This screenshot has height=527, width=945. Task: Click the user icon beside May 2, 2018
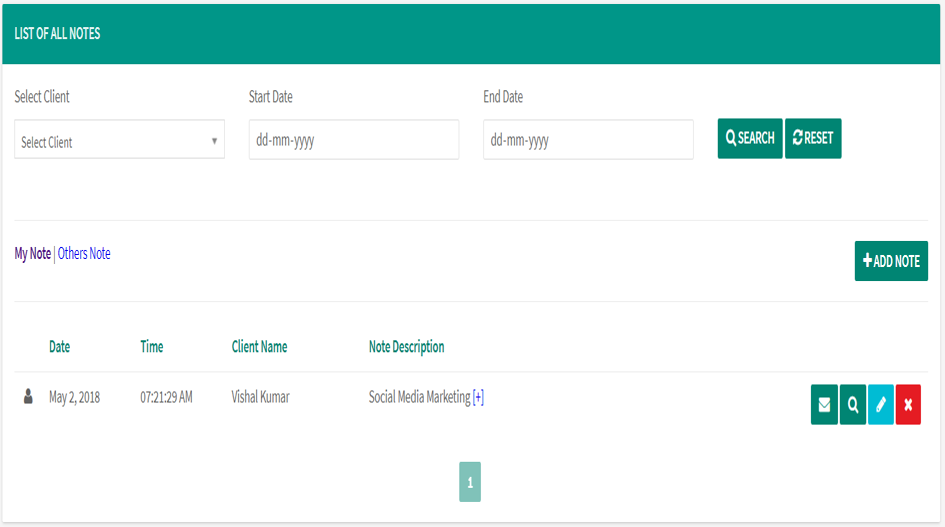pos(28,396)
